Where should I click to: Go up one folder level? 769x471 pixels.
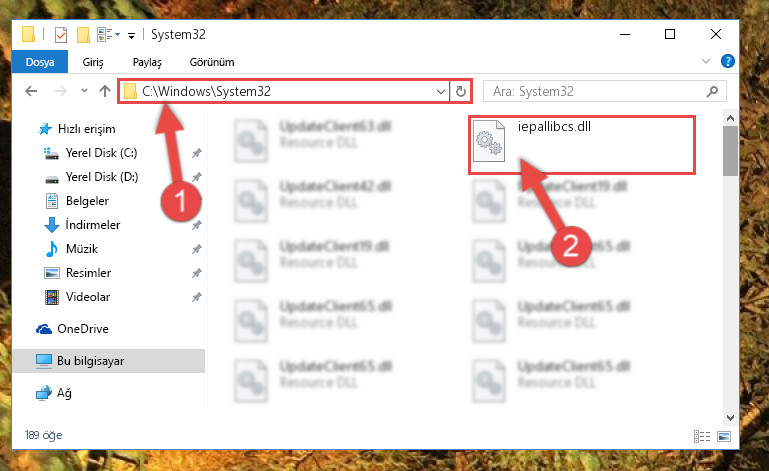pos(104,91)
